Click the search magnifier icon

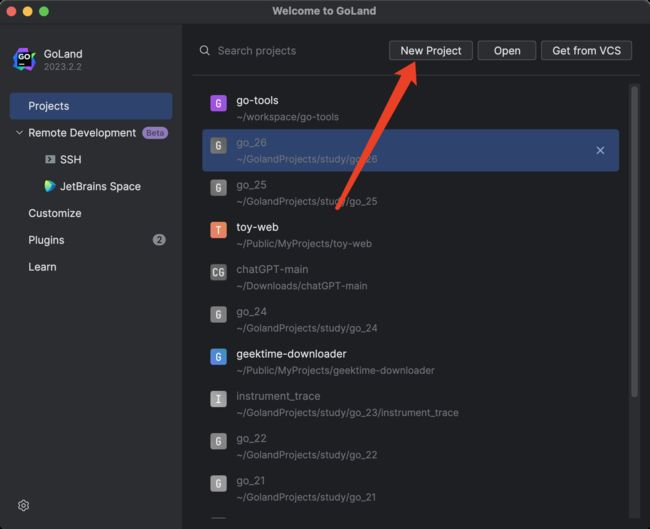click(x=204, y=51)
